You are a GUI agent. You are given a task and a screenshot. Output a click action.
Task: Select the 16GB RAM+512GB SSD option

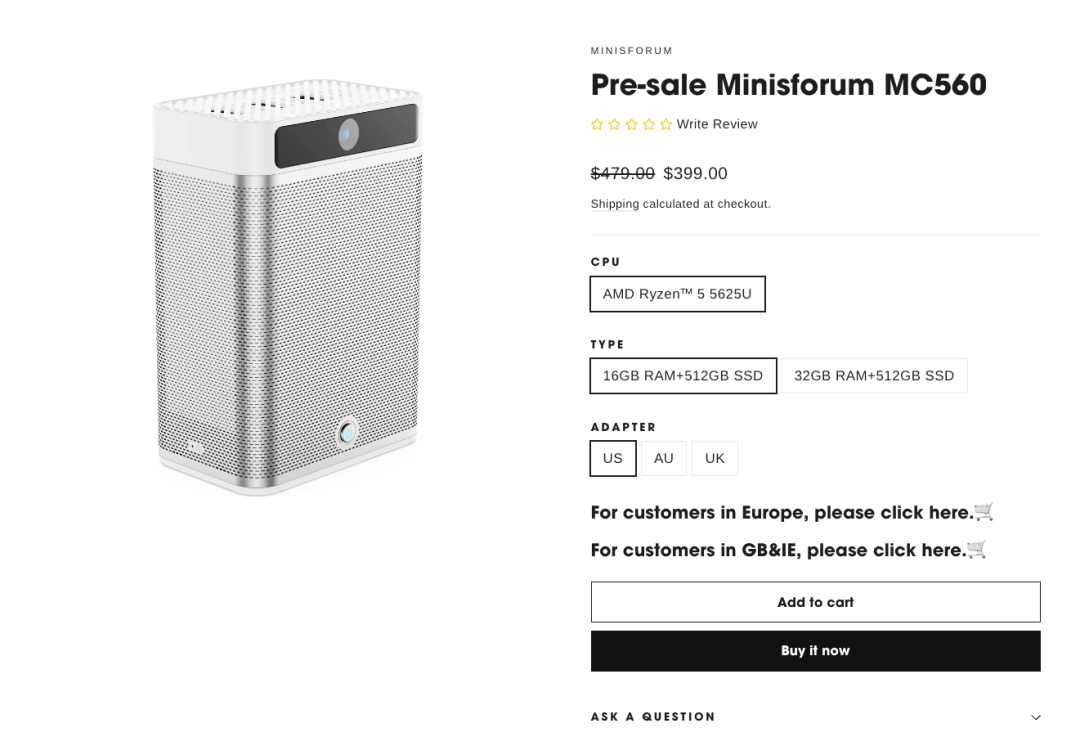(x=683, y=375)
